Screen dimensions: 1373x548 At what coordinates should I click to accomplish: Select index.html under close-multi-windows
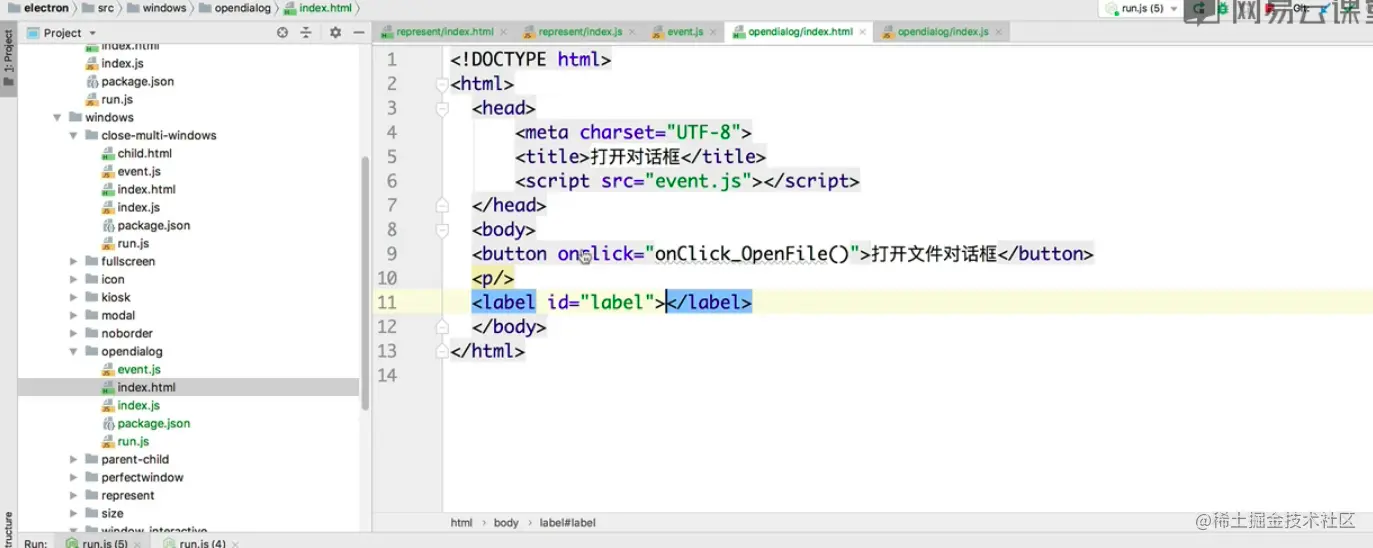[x=146, y=189]
